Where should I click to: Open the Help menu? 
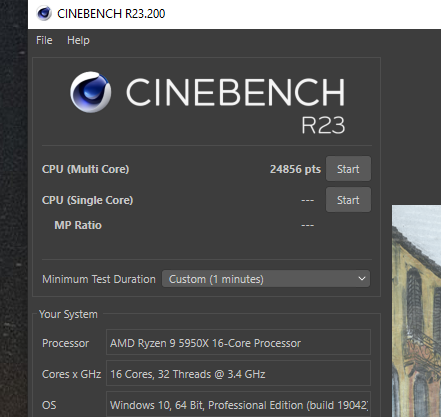pos(78,40)
